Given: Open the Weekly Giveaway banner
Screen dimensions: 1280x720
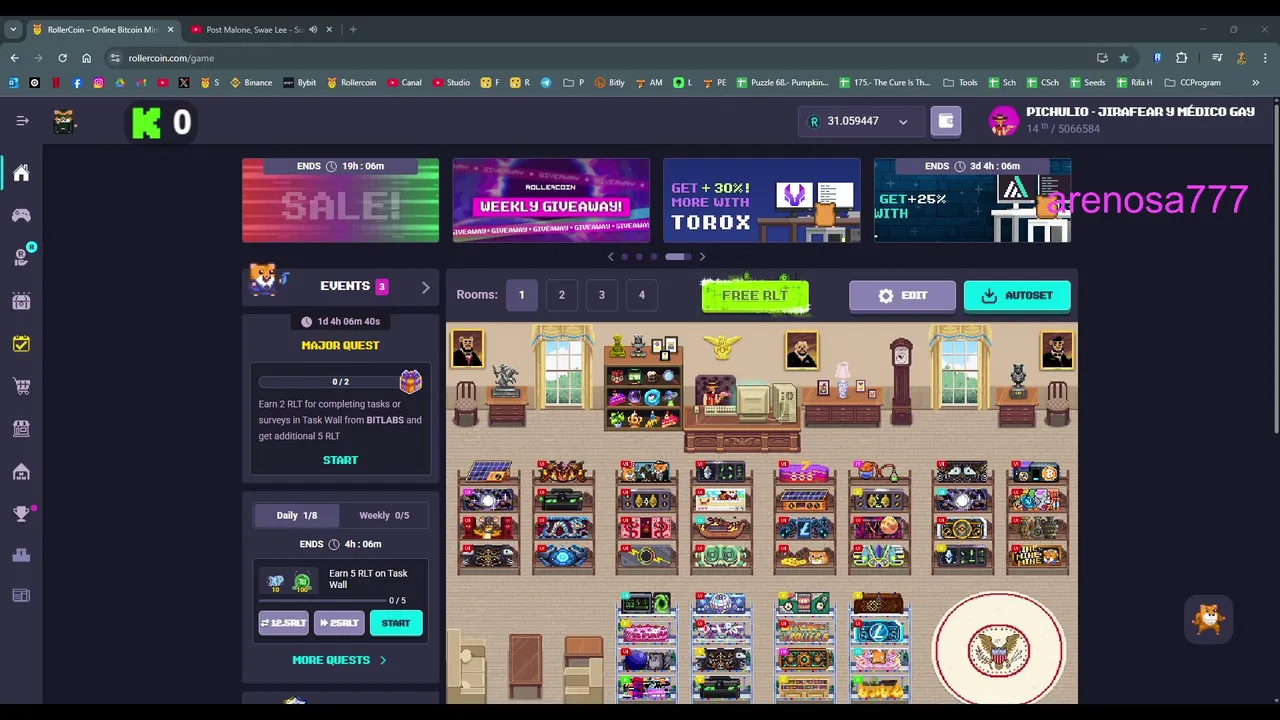Looking at the screenshot, I should coord(551,200).
